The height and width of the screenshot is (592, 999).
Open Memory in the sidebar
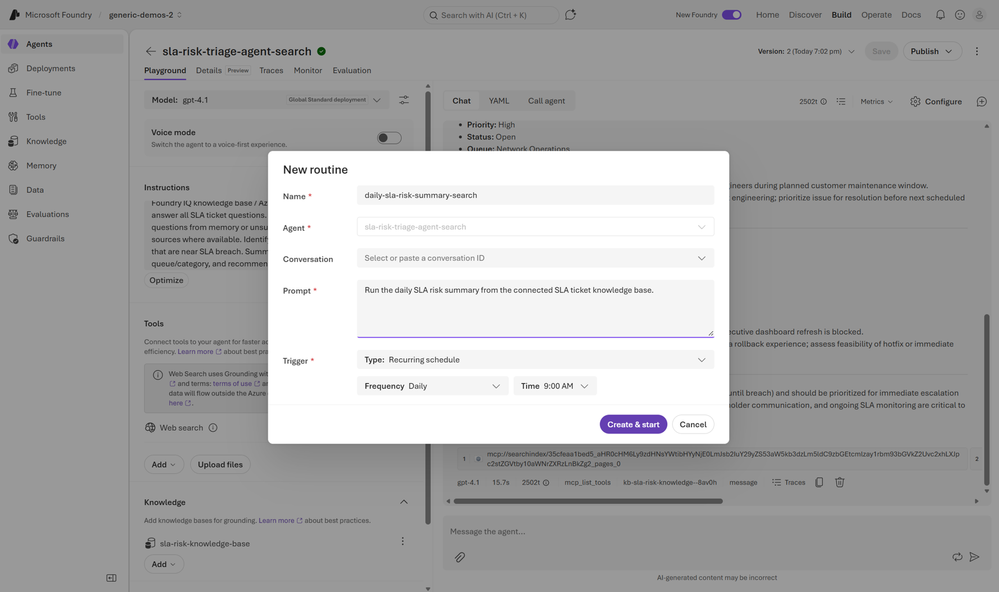[62, 165]
